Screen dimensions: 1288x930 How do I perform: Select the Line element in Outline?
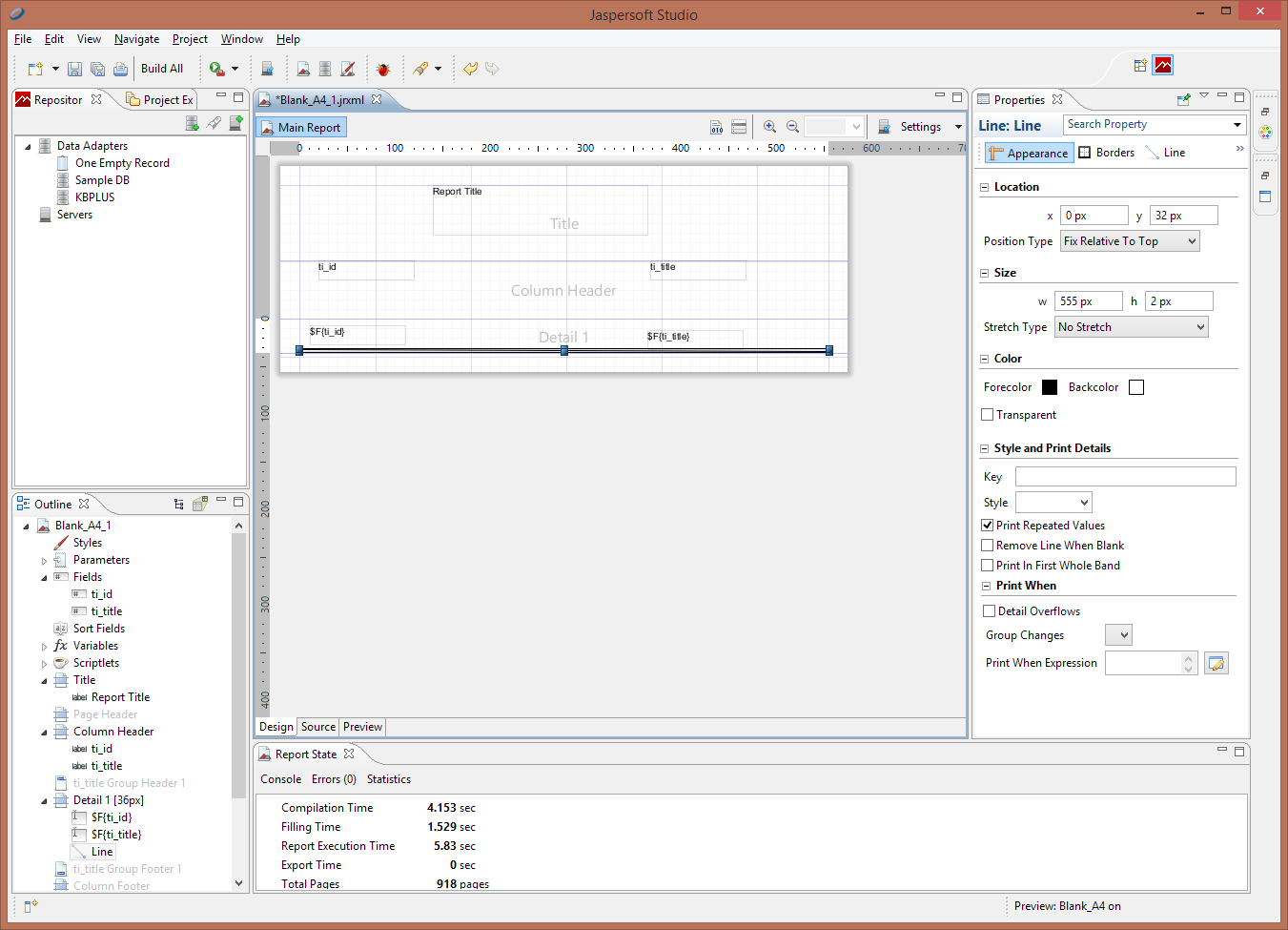click(x=93, y=852)
